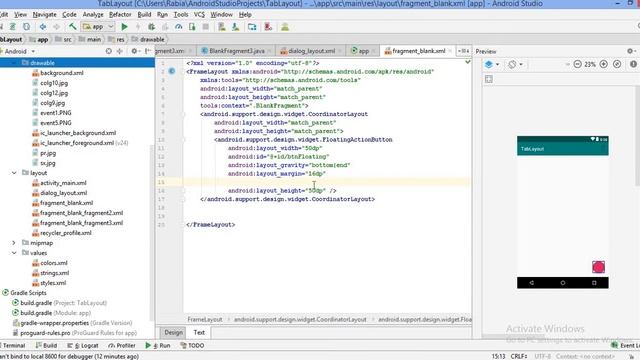Switch to the BlankFragment3.java tab
Screen dimensions: 640x360
(x=236, y=51)
